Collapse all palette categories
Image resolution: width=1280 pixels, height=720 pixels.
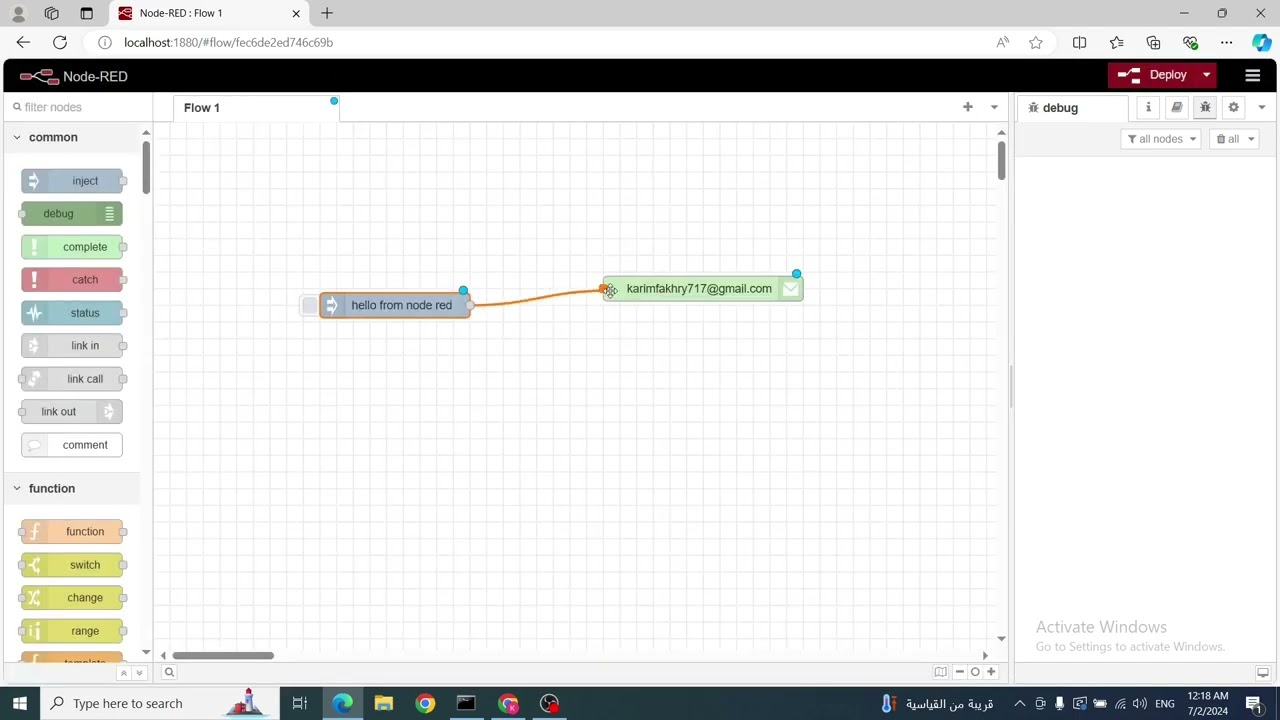coord(124,673)
